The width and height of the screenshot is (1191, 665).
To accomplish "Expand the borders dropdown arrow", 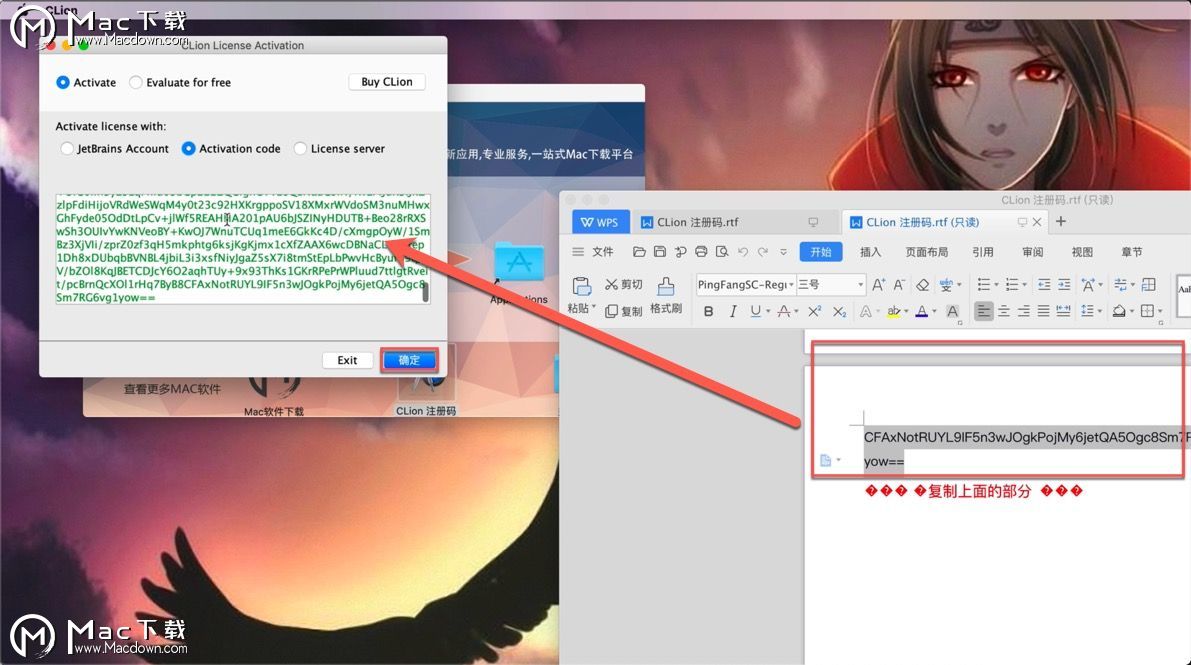I will (1160, 311).
